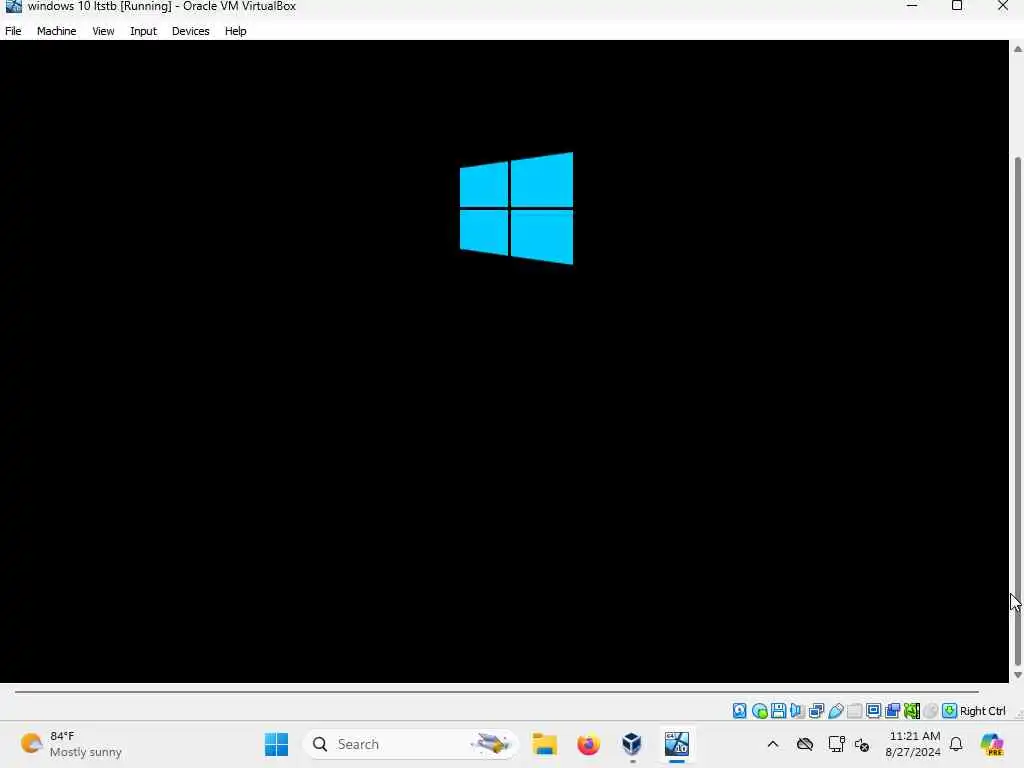The image size is (1024, 768).
Task: Click the running Windows 10 VM taskbar icon
Action: pyautogui.click(x=677, y=744)
